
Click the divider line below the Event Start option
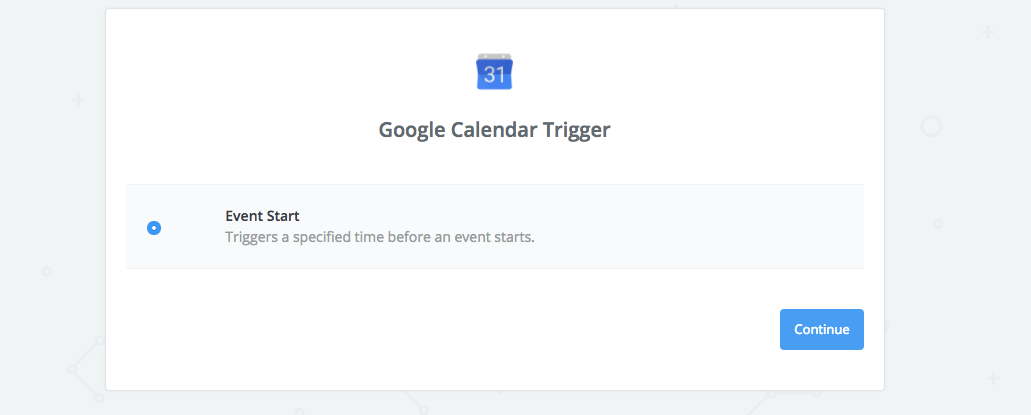494,269
